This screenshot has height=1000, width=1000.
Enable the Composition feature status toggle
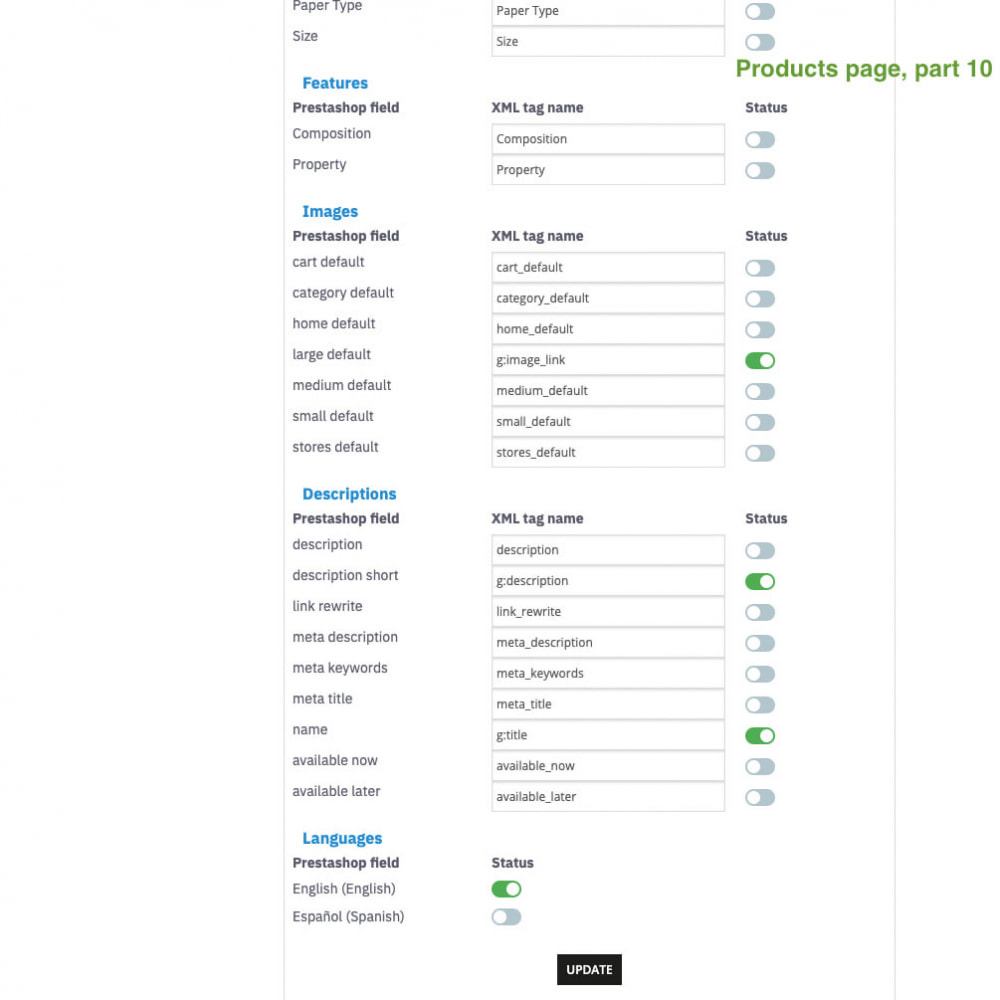click(x=760, y=140)
